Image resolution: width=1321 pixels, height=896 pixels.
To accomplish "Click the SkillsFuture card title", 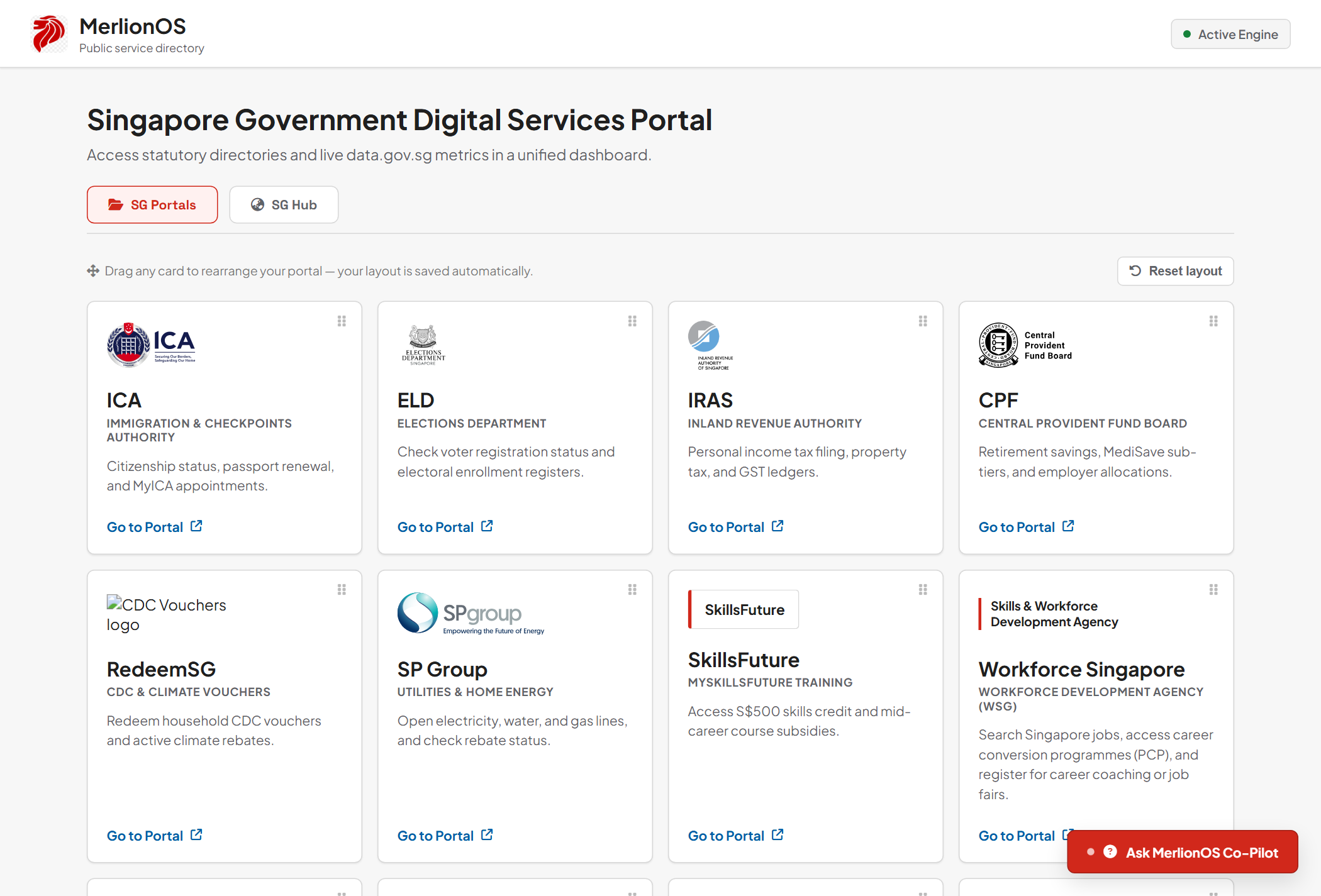I will pyautogui.click(x=744, y=660).
